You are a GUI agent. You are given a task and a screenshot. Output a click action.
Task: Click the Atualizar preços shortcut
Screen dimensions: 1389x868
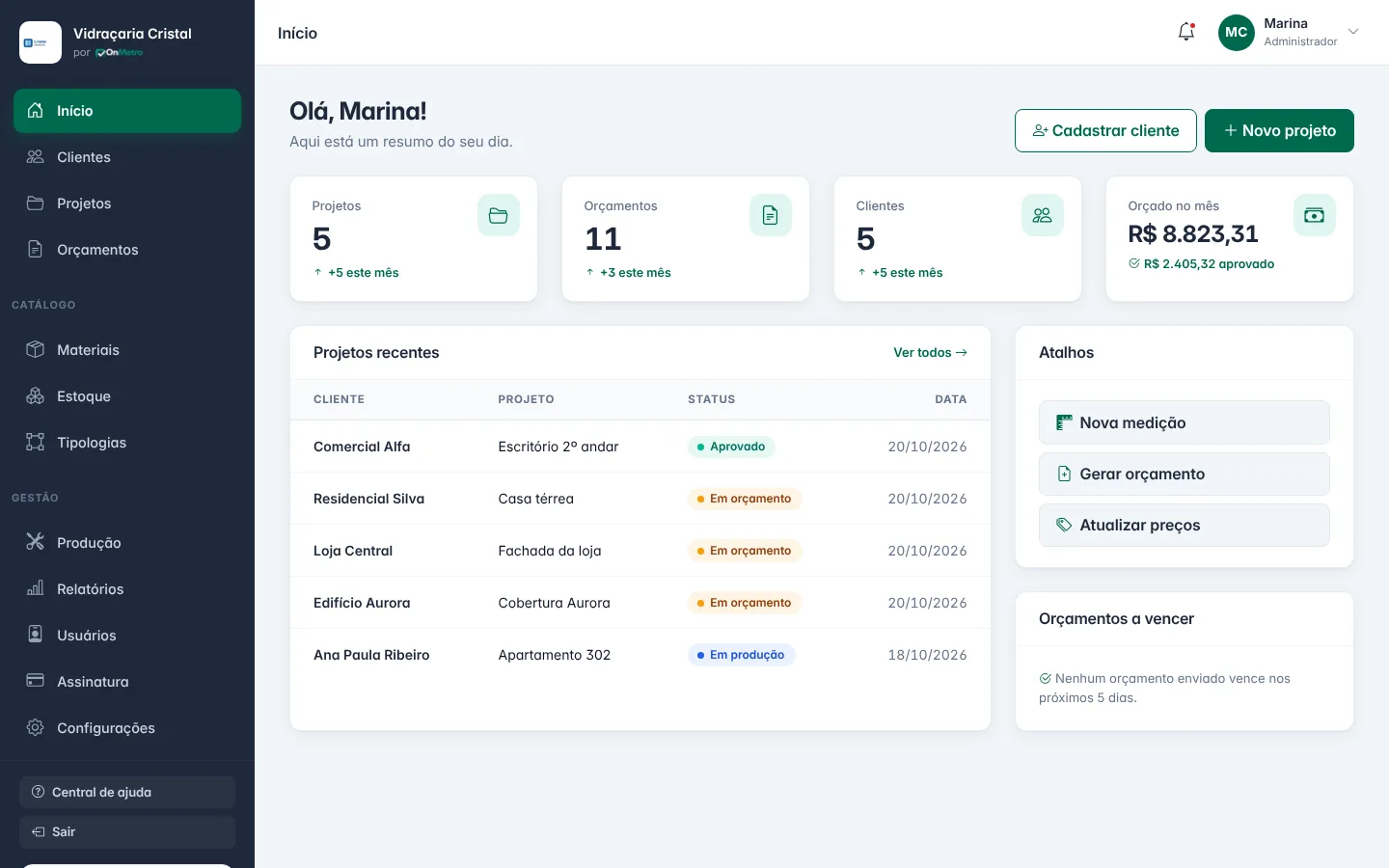[x=1185, y=526]
